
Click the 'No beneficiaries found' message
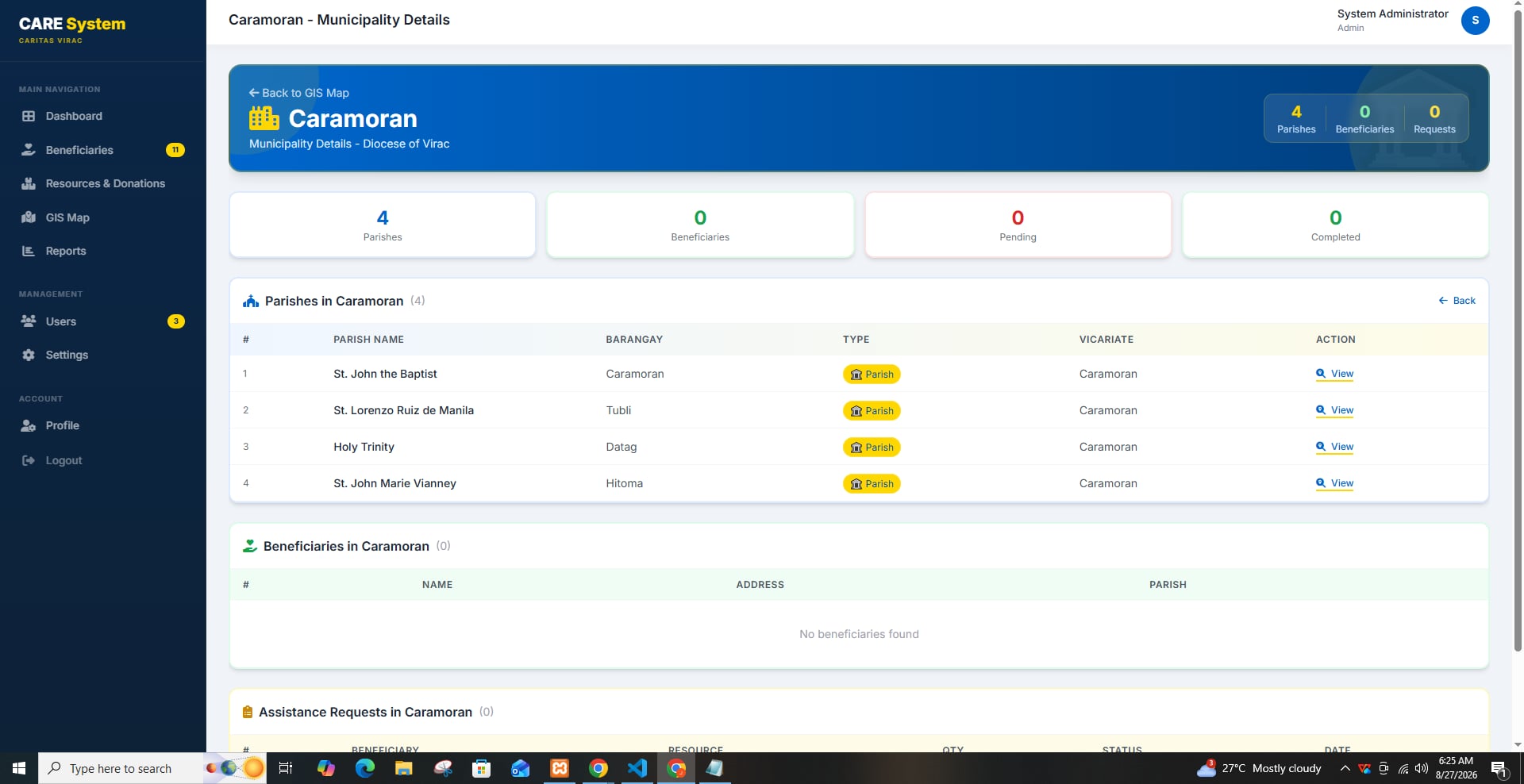tap(859, 634)
